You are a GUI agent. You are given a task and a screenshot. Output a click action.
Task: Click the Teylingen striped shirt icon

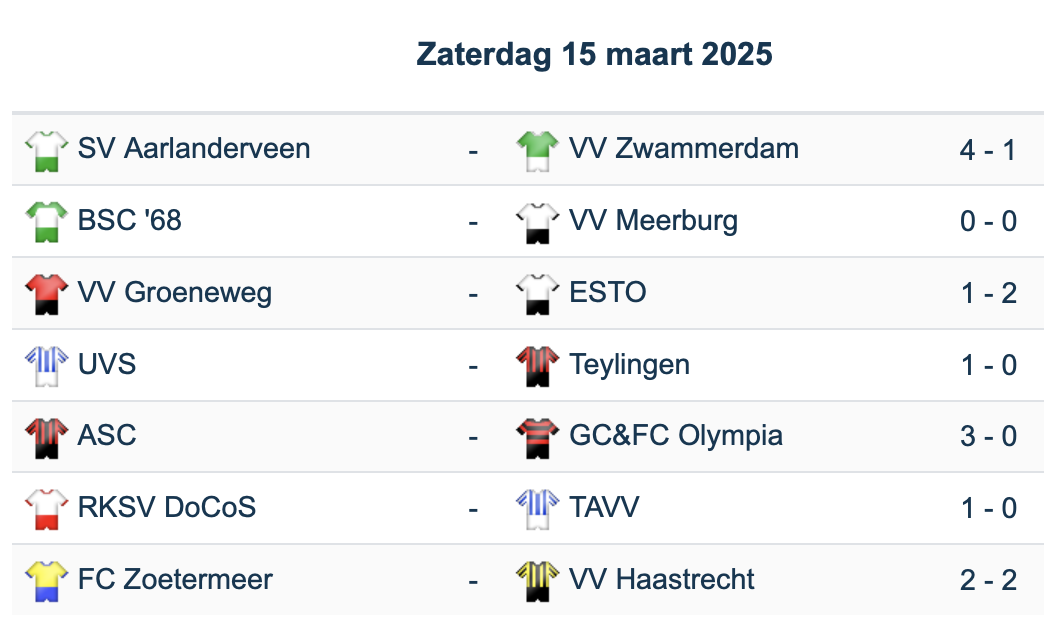coord(537,365)
